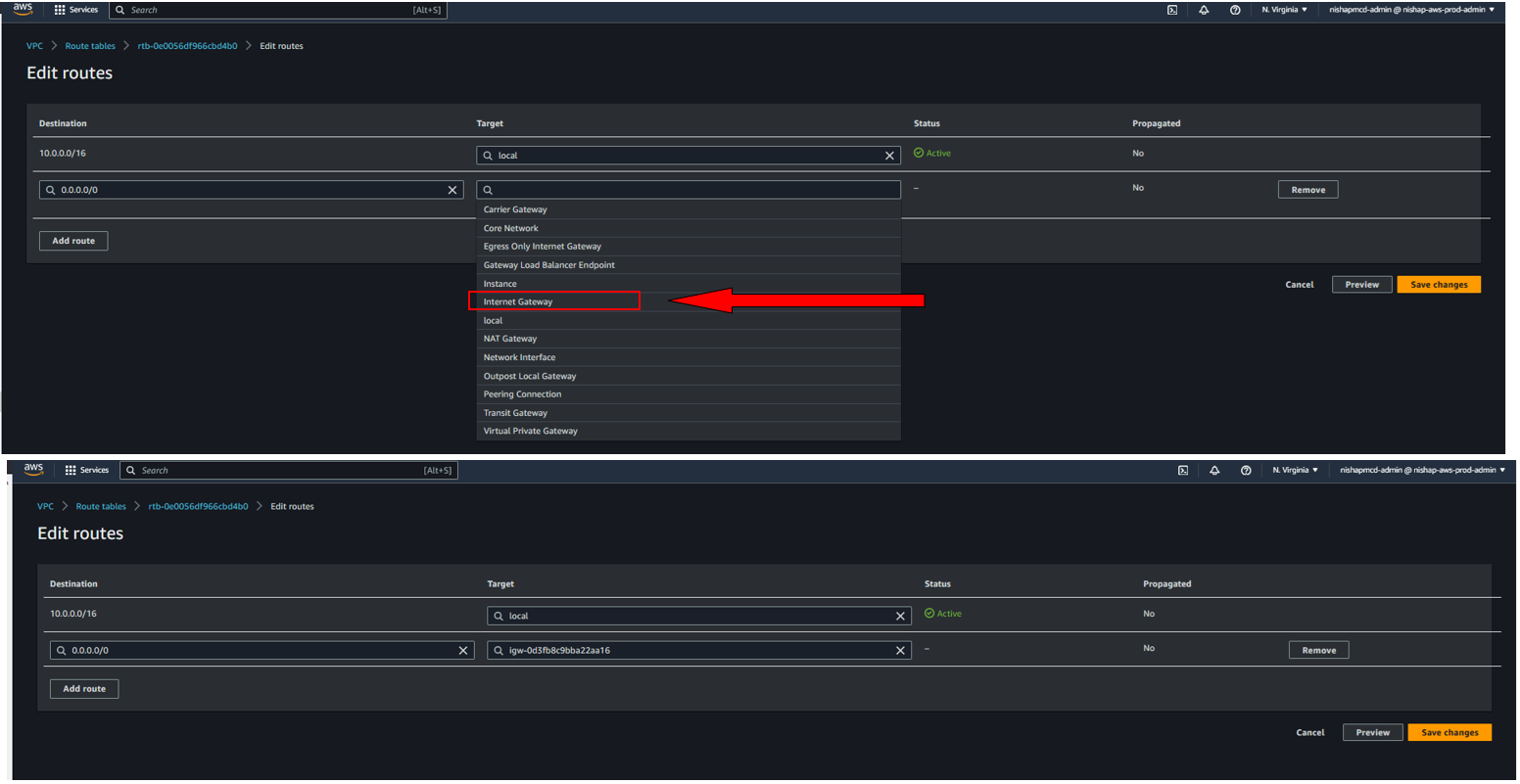Click the empty target search box above list

click(689, 190)
